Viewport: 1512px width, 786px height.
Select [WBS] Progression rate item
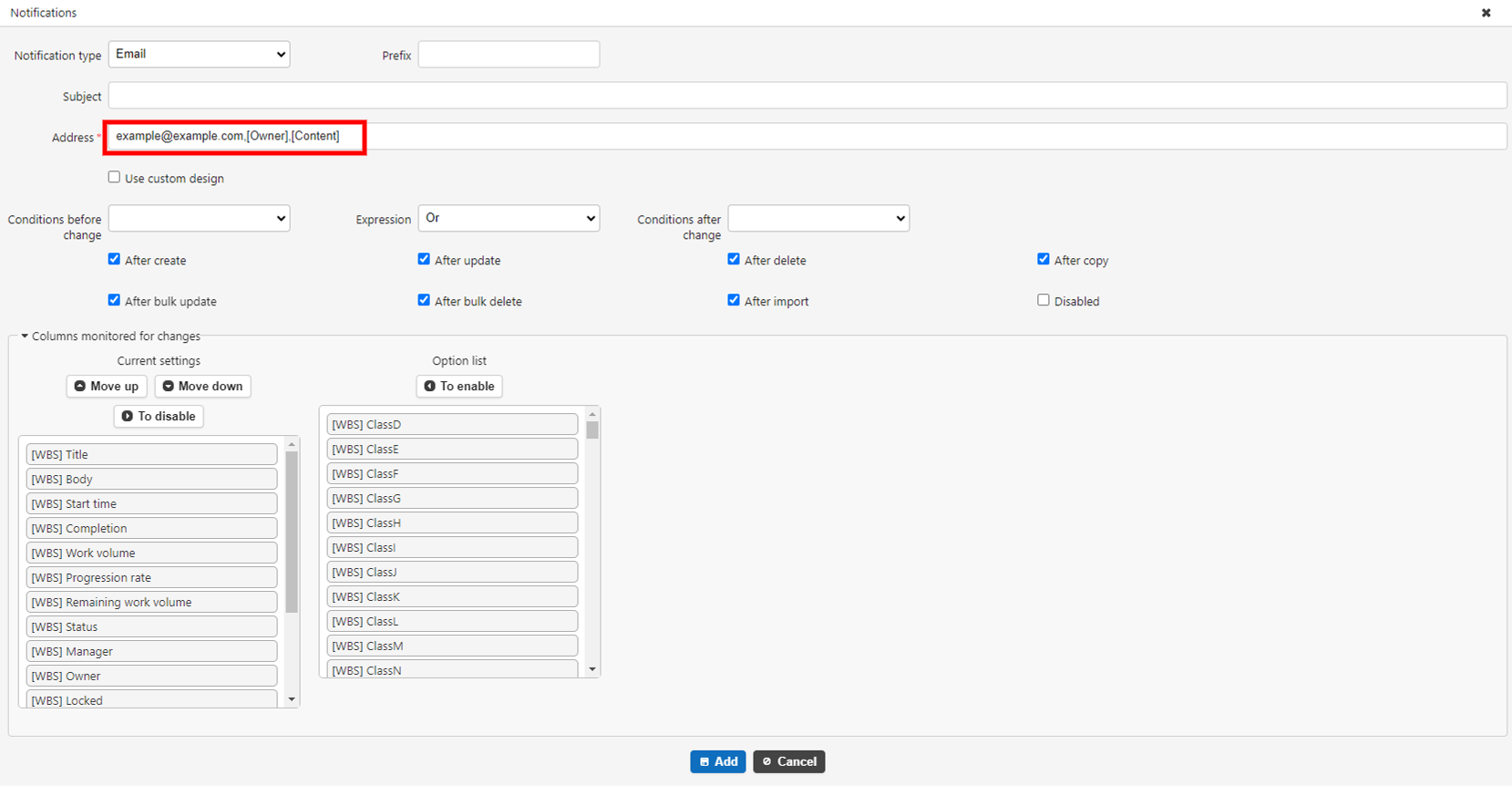pos(151,577)
